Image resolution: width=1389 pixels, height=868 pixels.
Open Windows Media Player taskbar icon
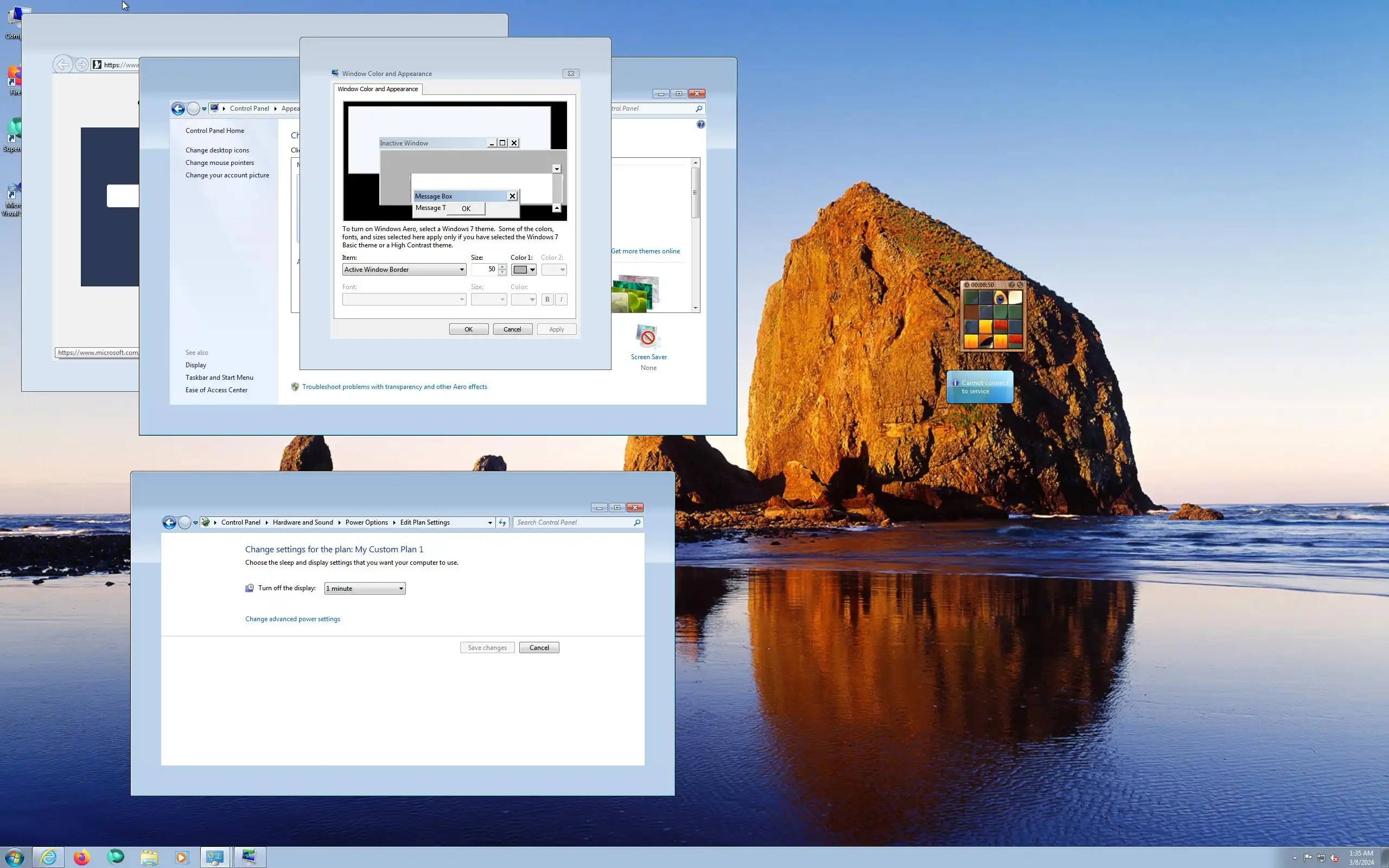(x=181, y=857)
